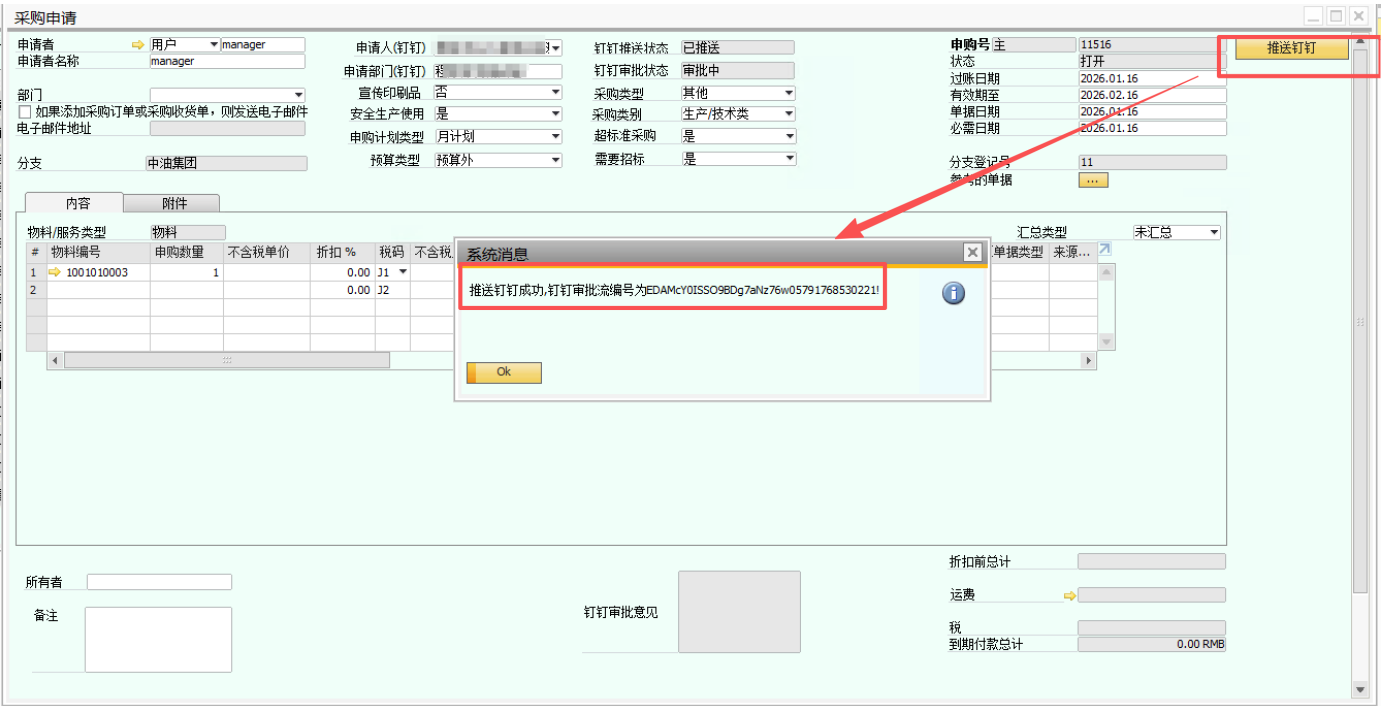This screenshot has width=1381, height=706.
Task: Click the scroll-down arrow of the main window
Action: coord(1359,689)
